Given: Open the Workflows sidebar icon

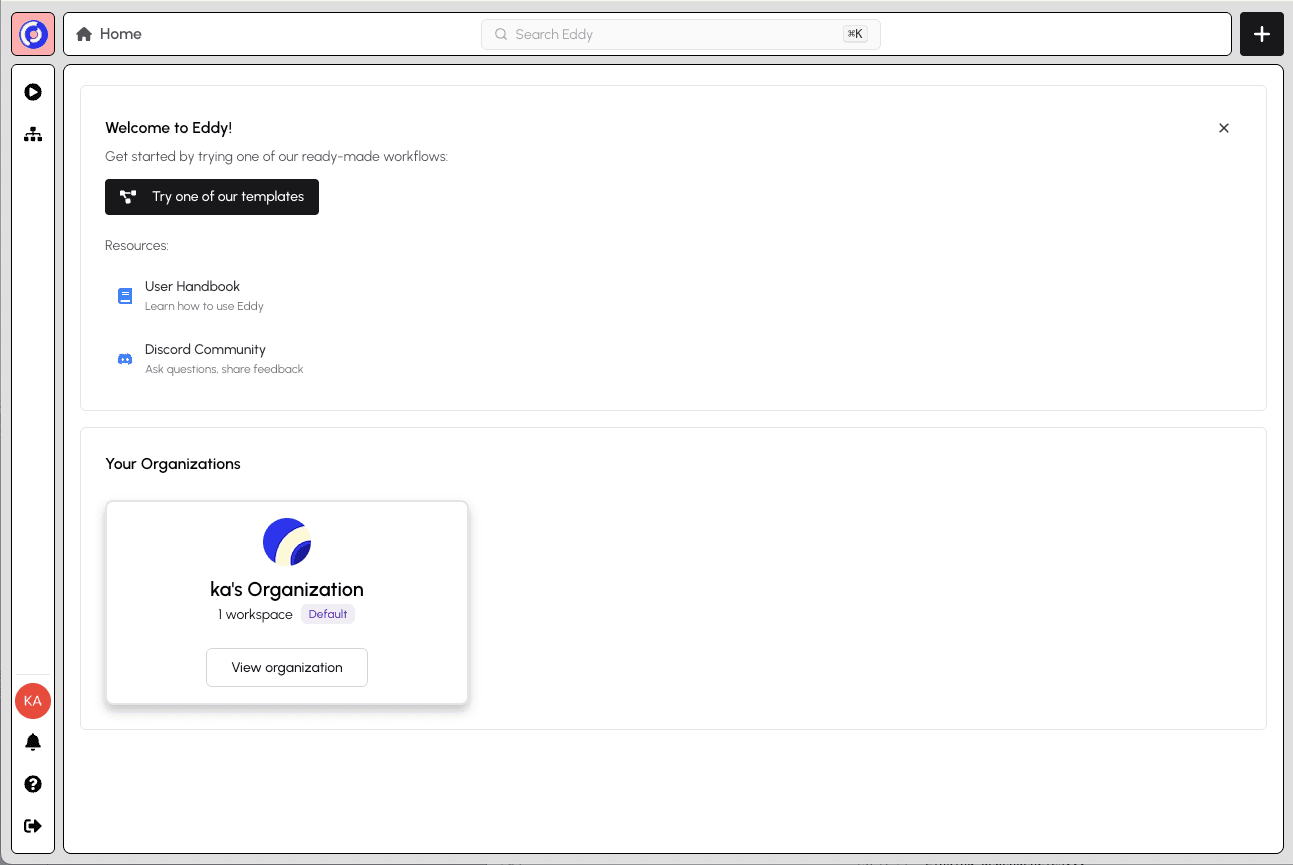Looking at the screenshot, I should click(x=33, y=133).
